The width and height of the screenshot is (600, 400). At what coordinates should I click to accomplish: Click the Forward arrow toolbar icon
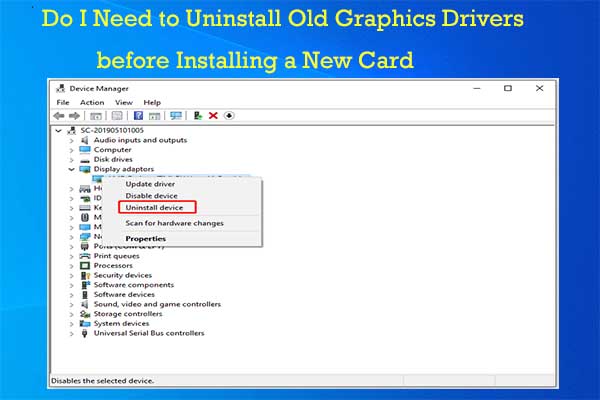click(73, 115)
